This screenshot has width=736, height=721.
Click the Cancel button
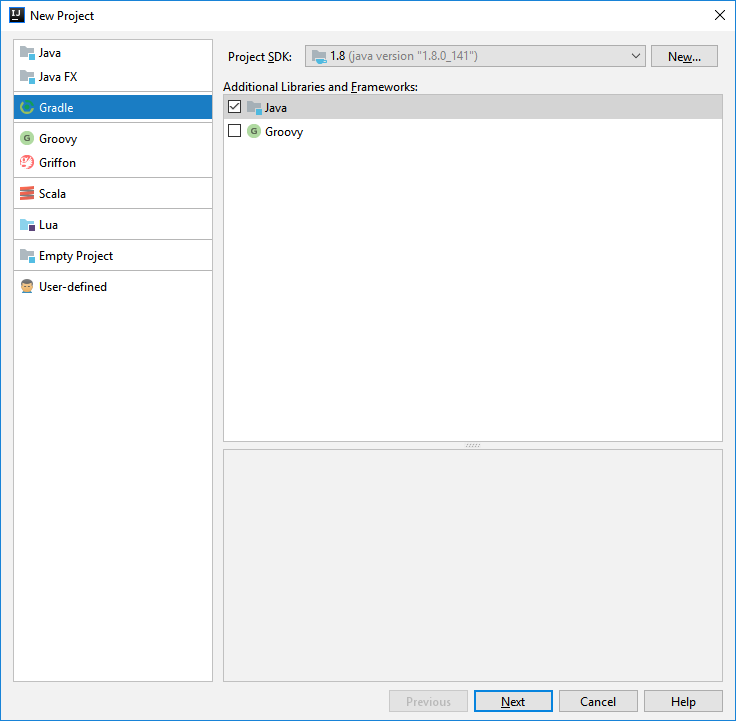598,701
